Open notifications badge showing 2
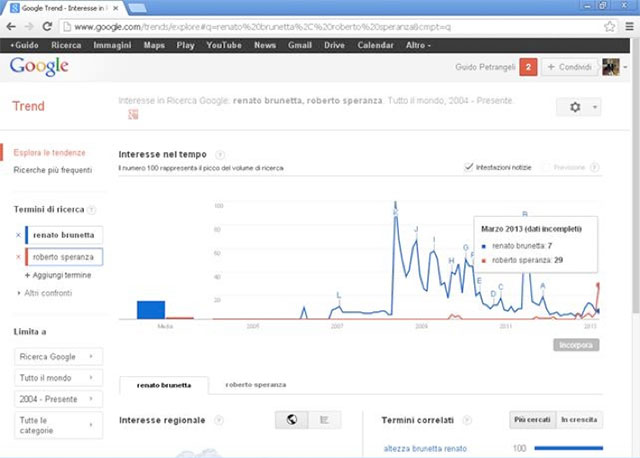640x458 pixels. pos(528,67)
